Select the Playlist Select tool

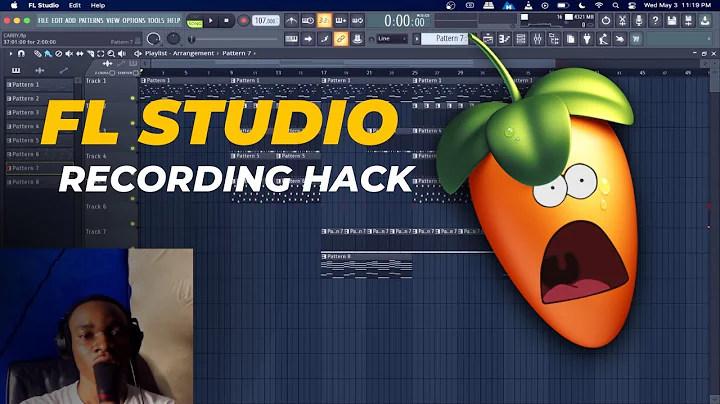(x=101, y=54)
